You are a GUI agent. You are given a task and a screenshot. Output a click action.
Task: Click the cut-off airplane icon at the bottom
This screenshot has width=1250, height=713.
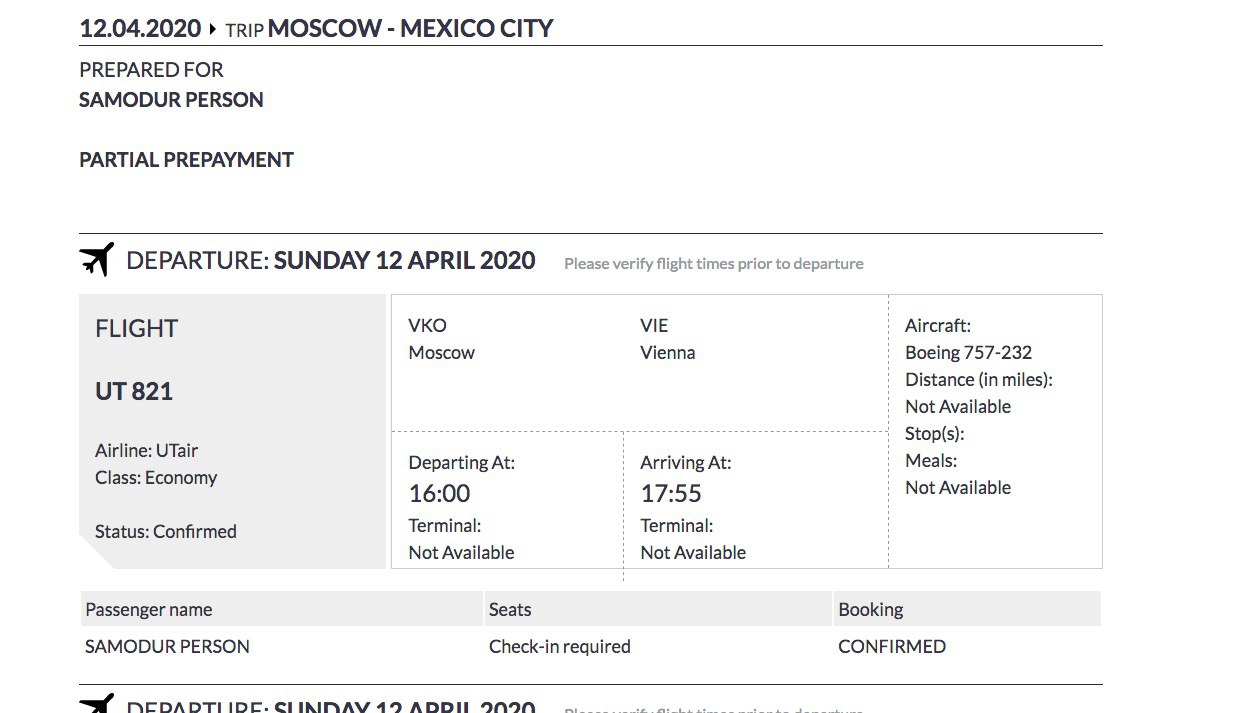97,703
